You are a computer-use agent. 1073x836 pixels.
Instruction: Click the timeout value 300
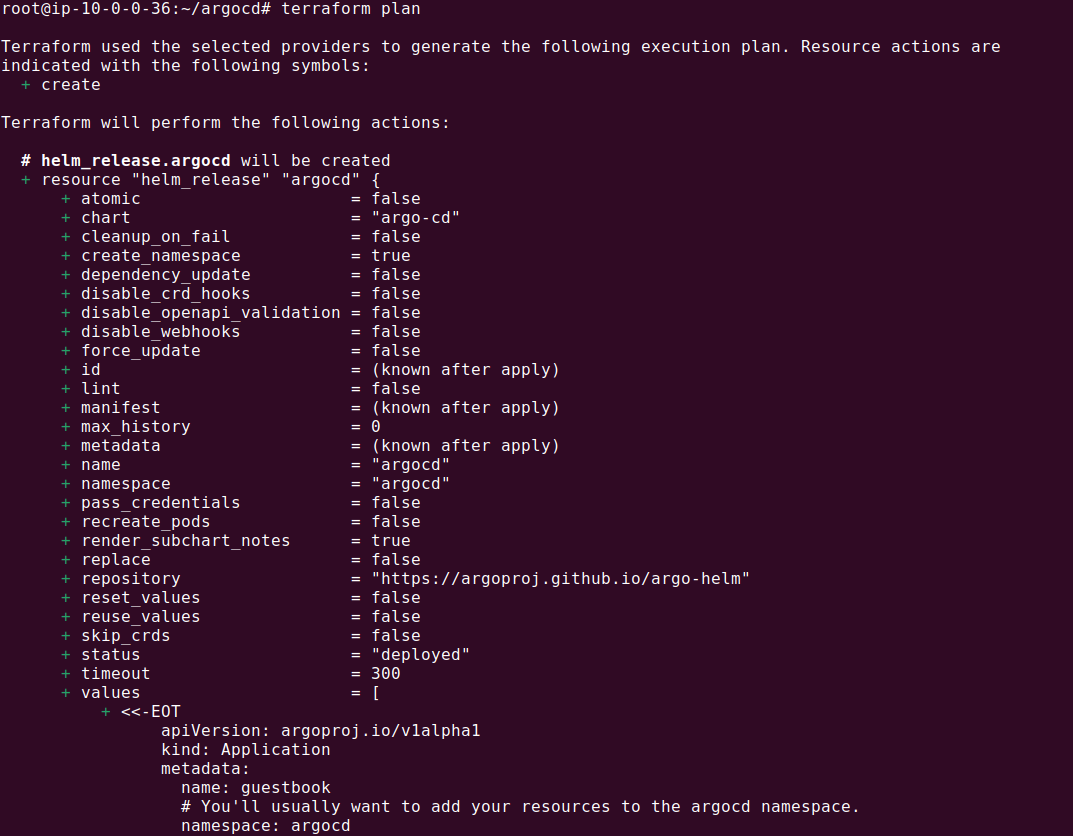coord(385,673)
